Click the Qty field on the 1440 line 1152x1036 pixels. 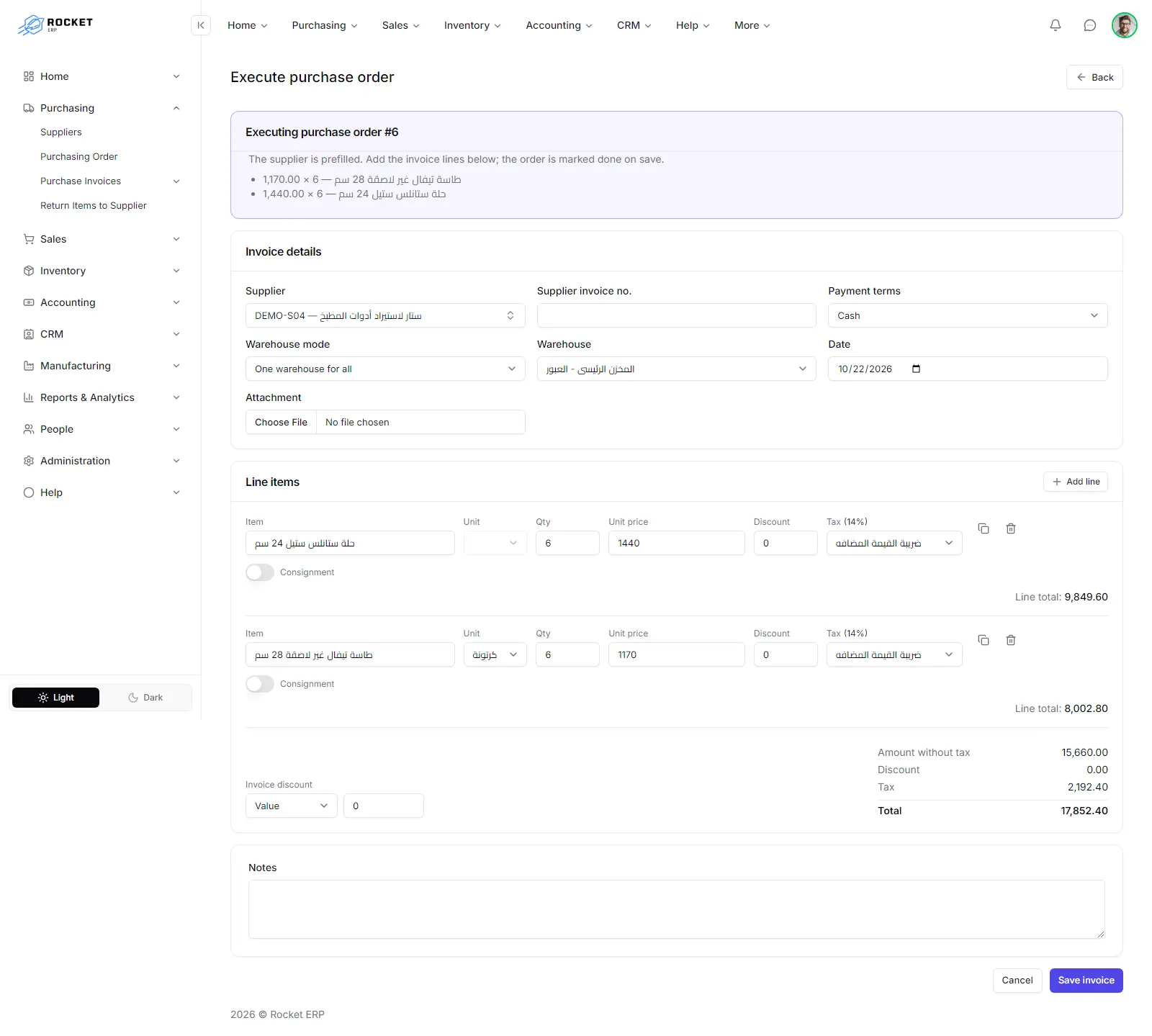point(567,543)
